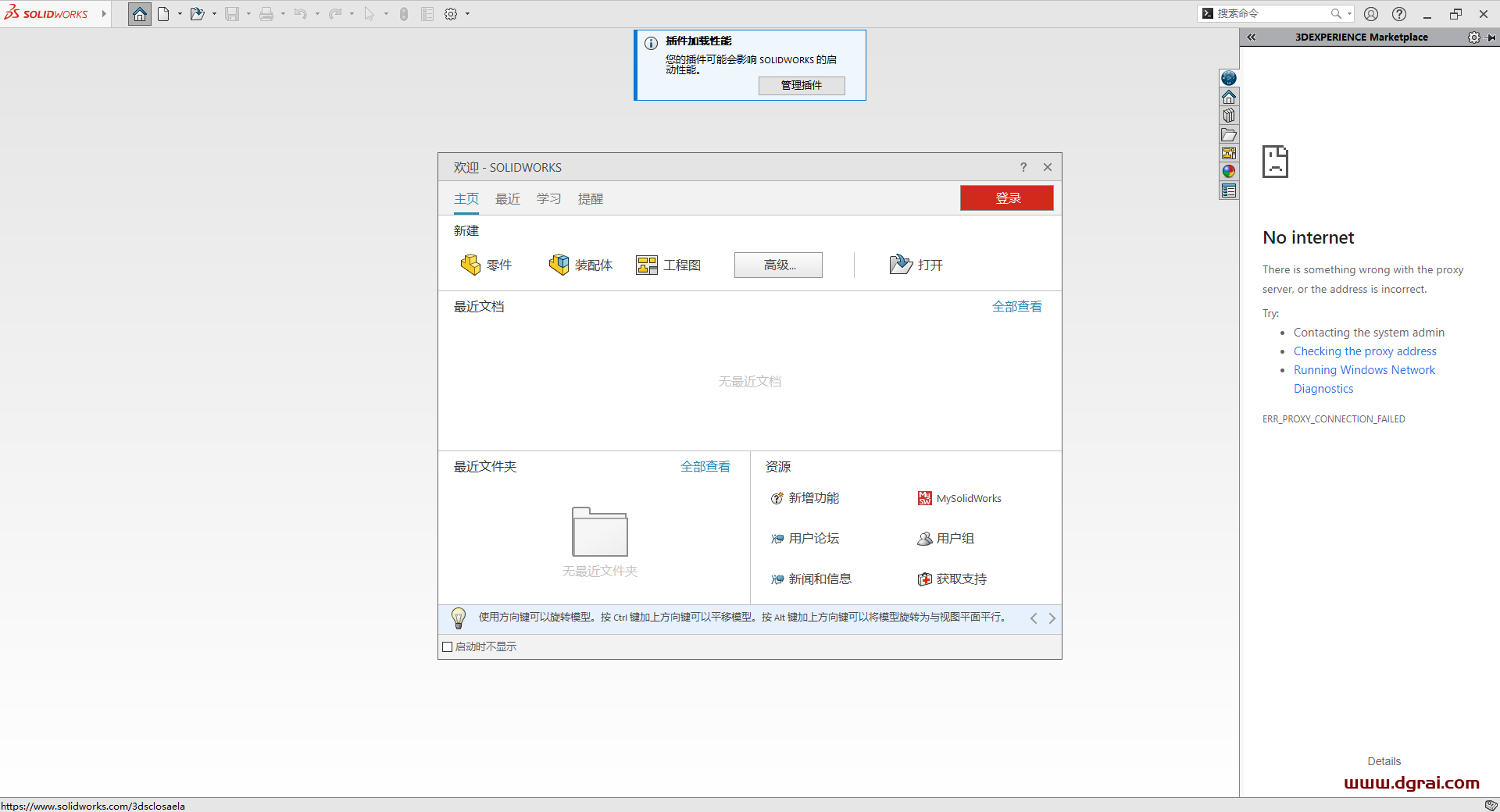Expand the Options gear dropdown arrow

467,14
